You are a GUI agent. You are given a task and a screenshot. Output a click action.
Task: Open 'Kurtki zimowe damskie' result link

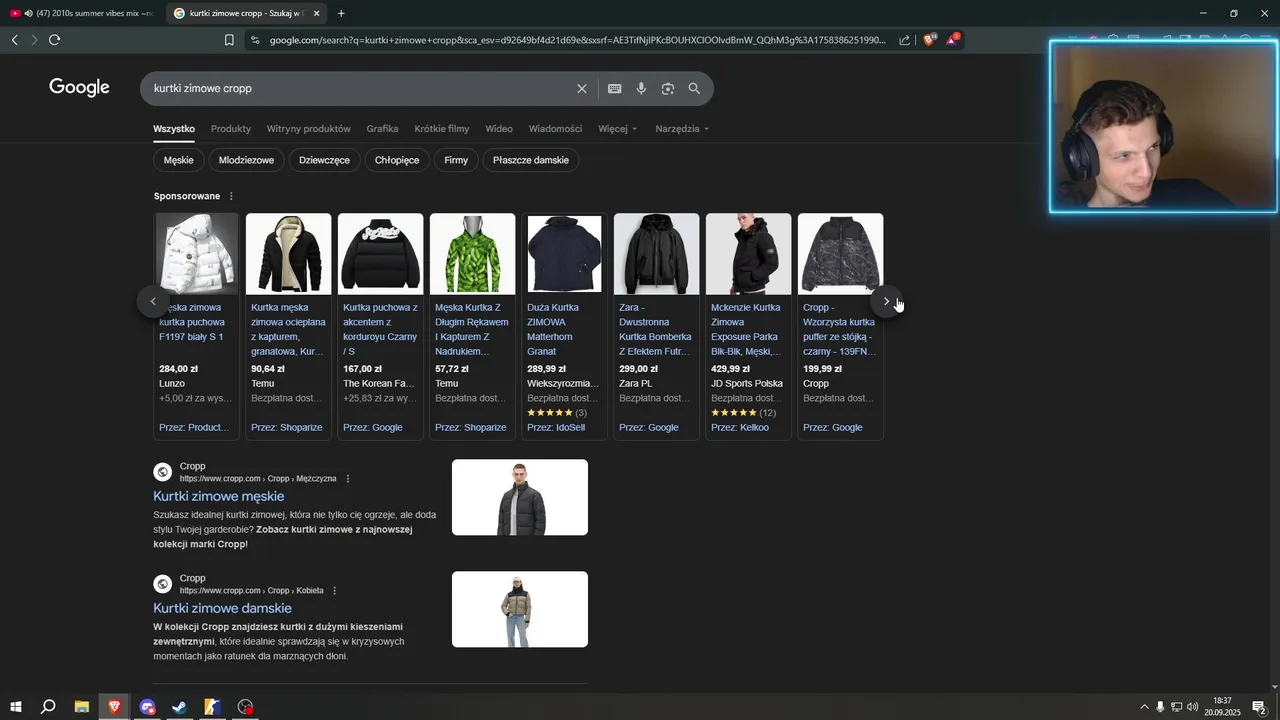[222, 608]
